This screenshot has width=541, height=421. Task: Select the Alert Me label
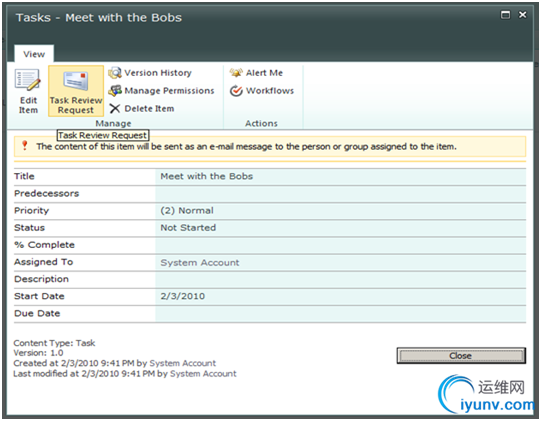coord(264,73)
